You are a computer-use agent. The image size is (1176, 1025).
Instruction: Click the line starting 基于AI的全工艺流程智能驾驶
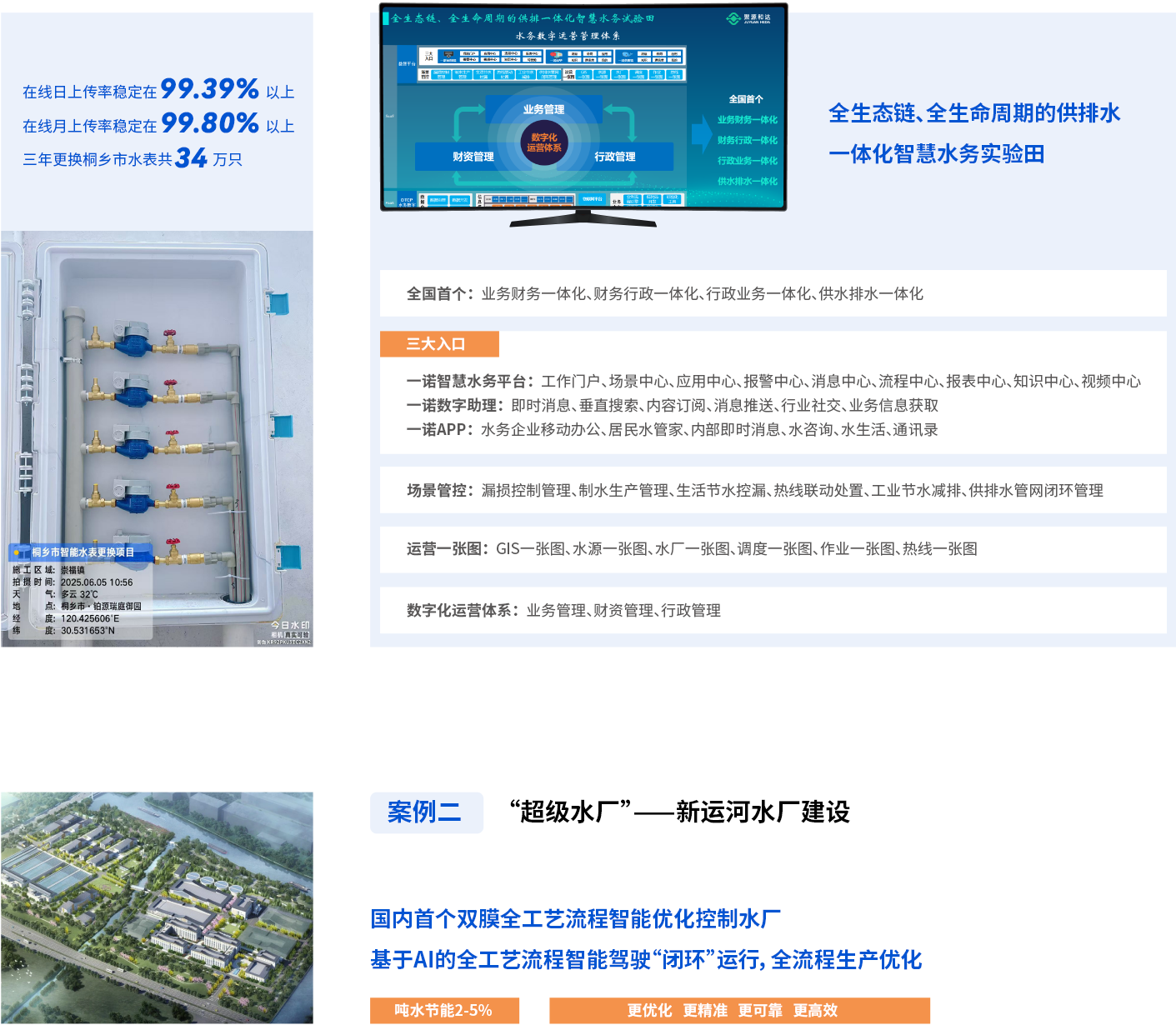pos(647,960)
